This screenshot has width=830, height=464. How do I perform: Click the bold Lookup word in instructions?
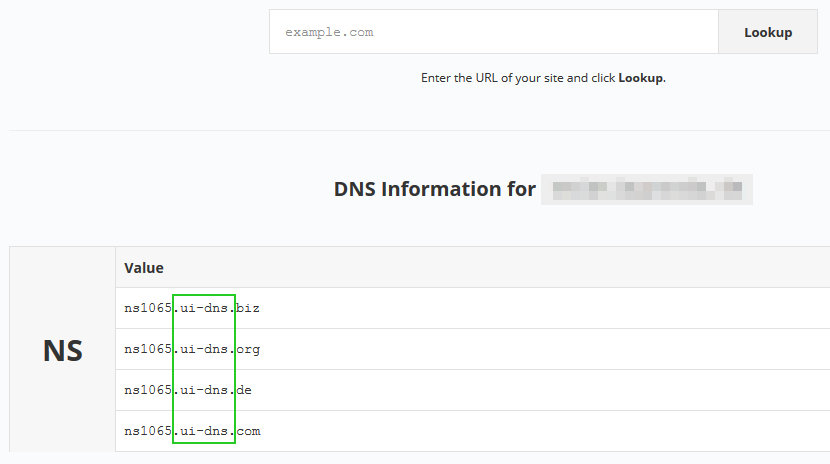point(640,77)
